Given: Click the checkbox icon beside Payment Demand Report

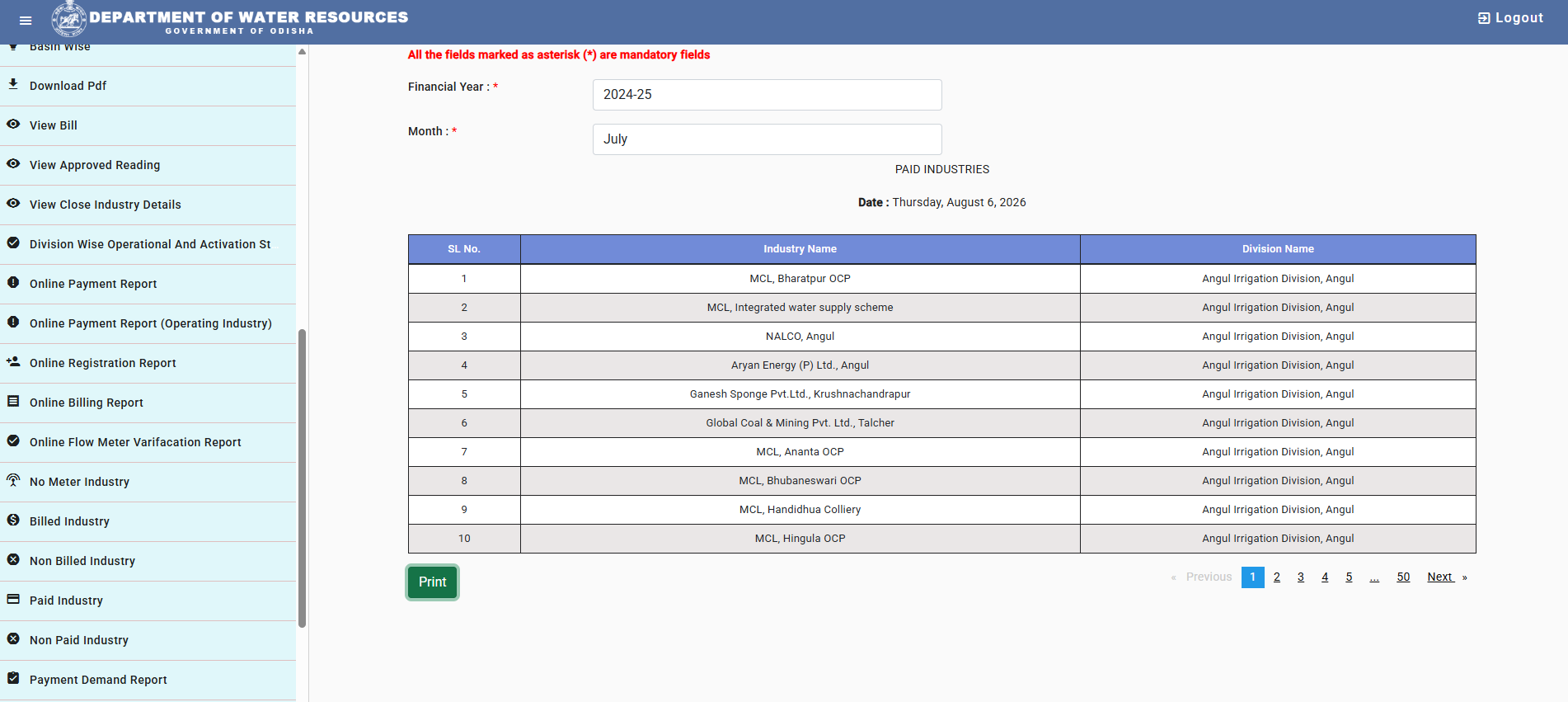Looking at the screenshot, I should pos(13,678).
